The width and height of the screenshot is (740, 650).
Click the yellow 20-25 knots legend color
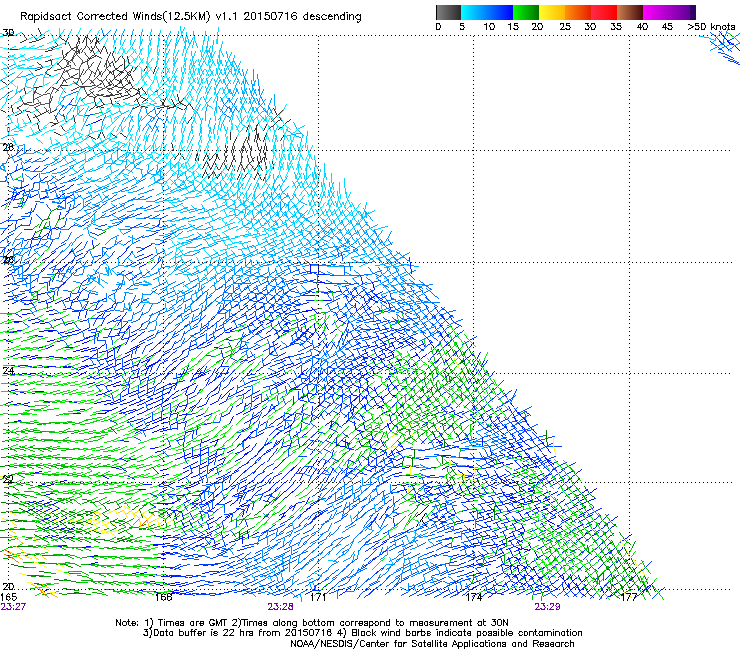click(x=552, y=12)
